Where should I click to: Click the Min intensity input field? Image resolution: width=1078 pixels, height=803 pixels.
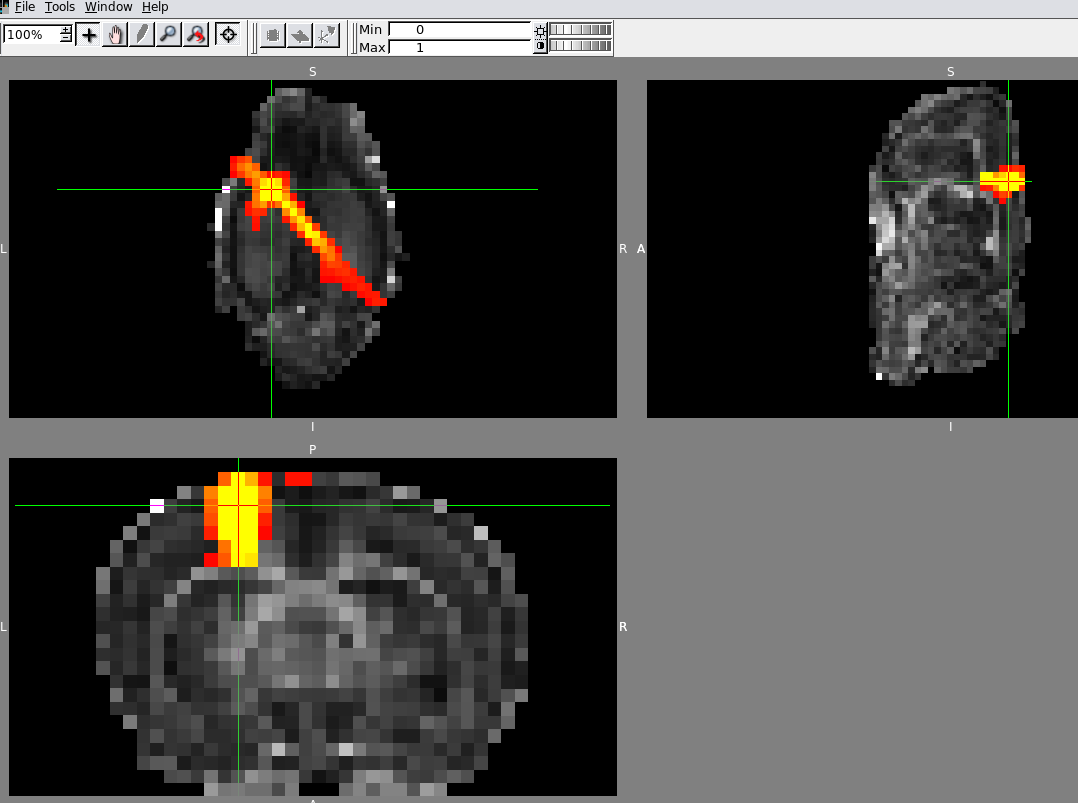tap(459, 30)
